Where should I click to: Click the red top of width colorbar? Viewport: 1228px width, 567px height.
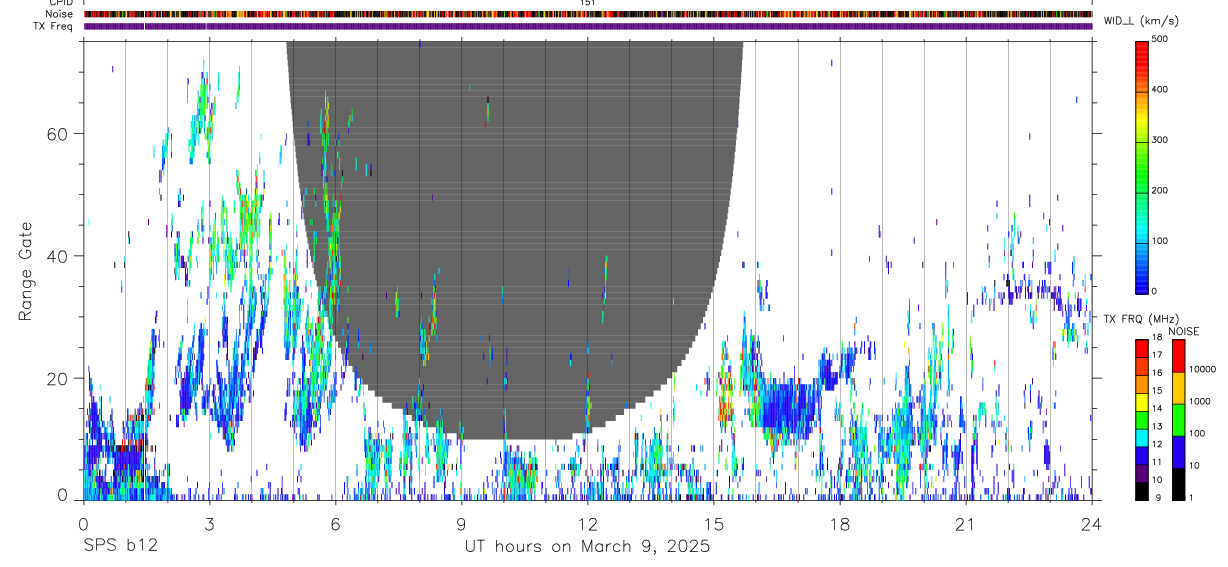point(1141,50)
